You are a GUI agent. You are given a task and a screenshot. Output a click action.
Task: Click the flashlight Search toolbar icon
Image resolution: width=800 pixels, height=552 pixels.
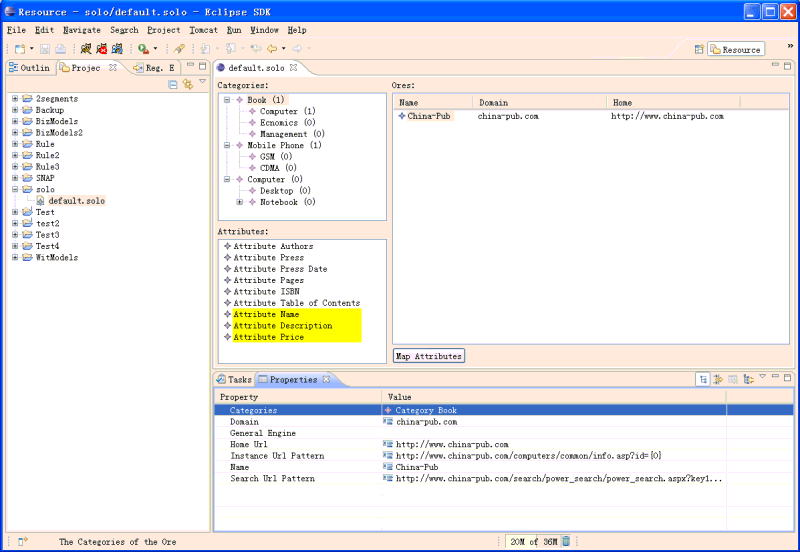point(179,49)
